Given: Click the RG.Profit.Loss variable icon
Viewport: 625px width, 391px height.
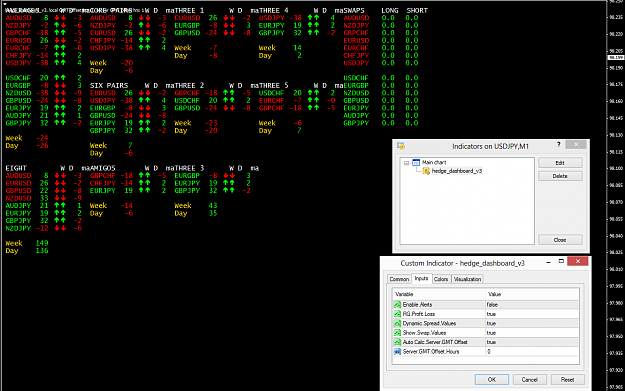Looking at the screenshot, I should 397,314.
